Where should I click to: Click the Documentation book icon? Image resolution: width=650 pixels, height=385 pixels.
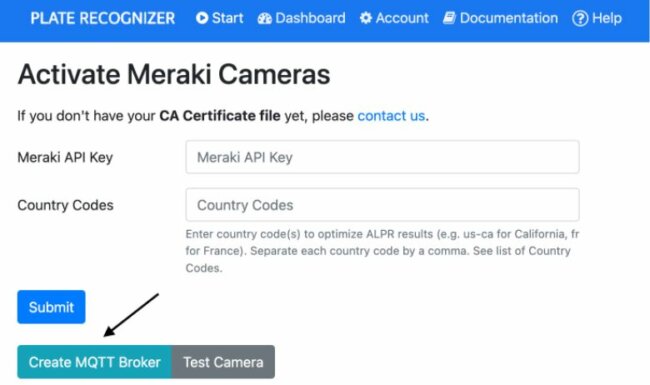449,18
